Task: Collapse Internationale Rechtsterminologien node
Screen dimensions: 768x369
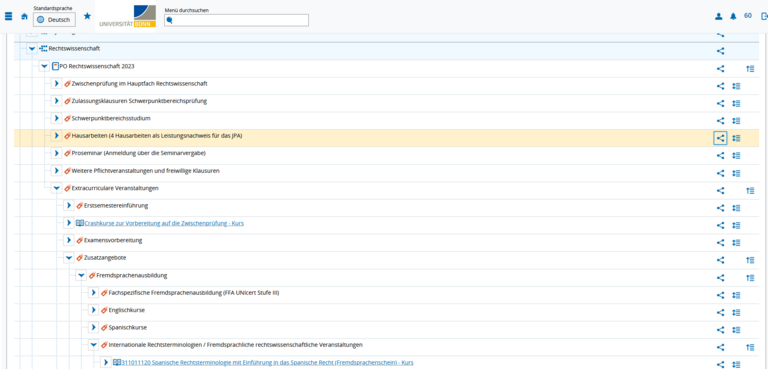Action: (x=94, y=345)
